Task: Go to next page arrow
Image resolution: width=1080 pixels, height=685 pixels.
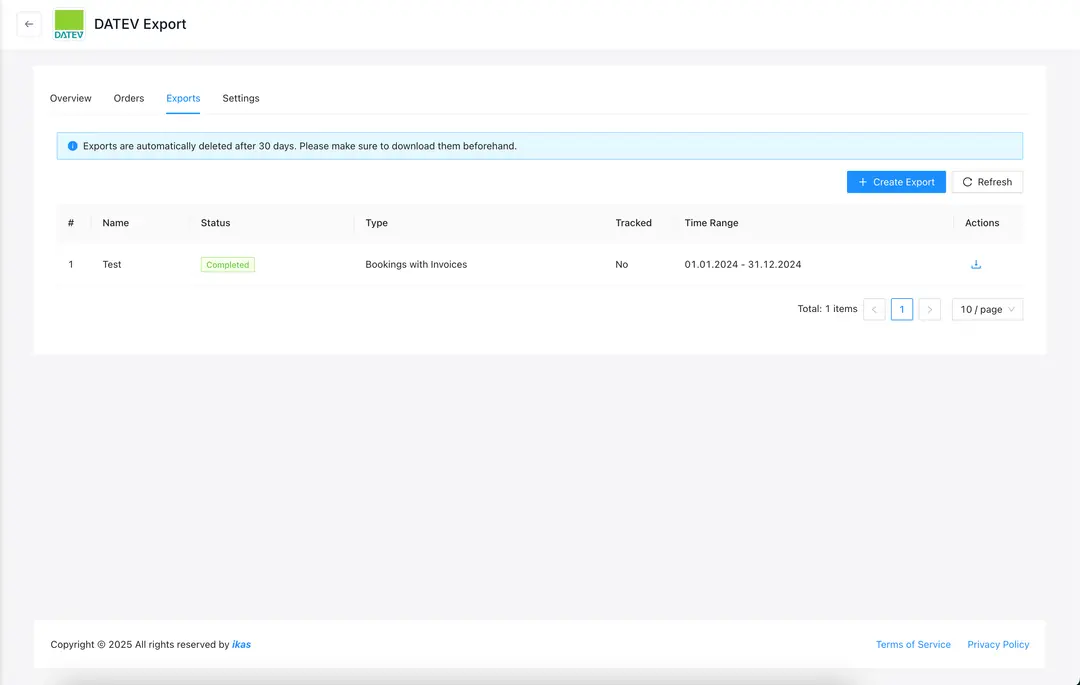Action: (x=929, y=310)
